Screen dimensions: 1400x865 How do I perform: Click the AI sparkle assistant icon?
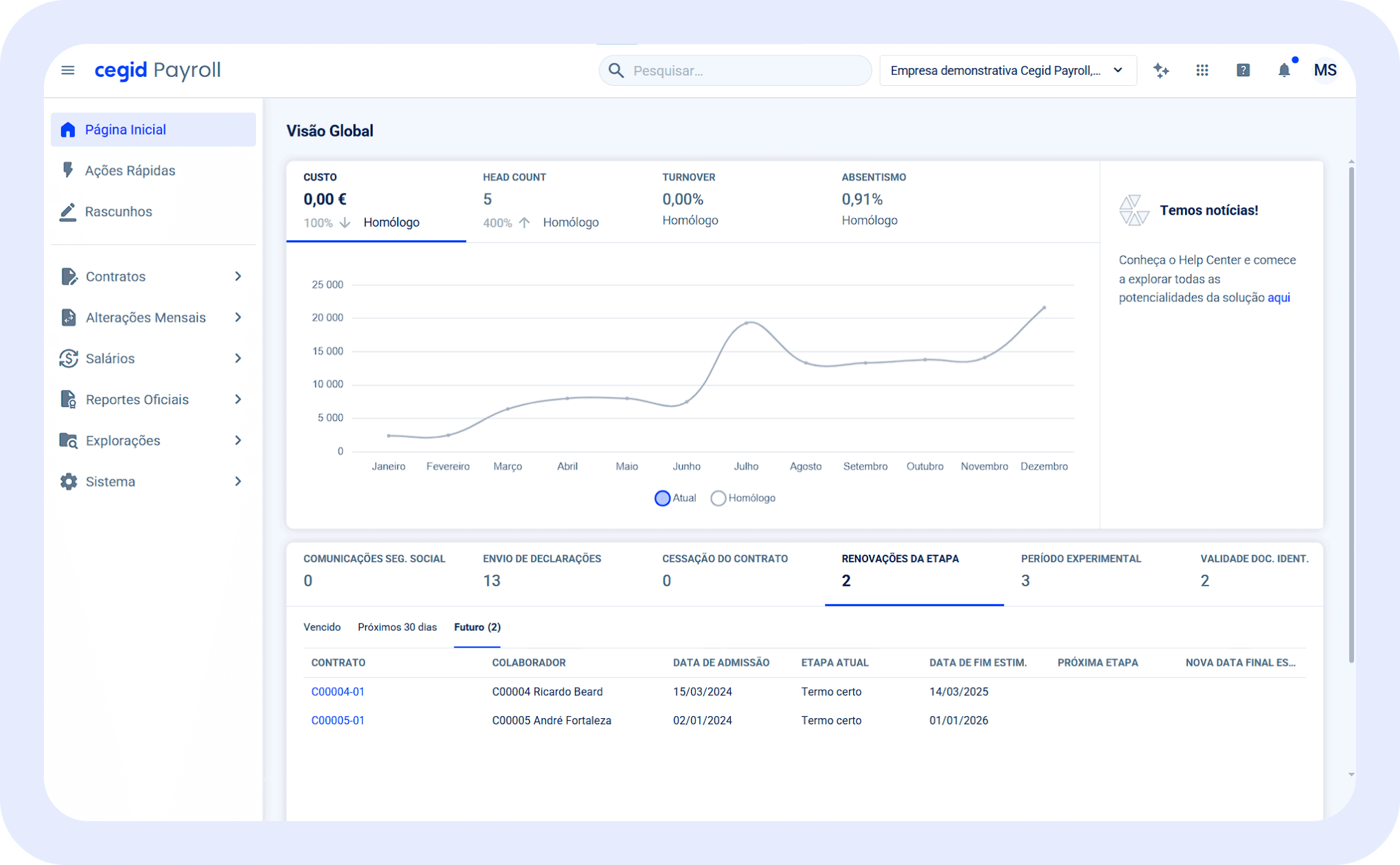(1160, 70)
